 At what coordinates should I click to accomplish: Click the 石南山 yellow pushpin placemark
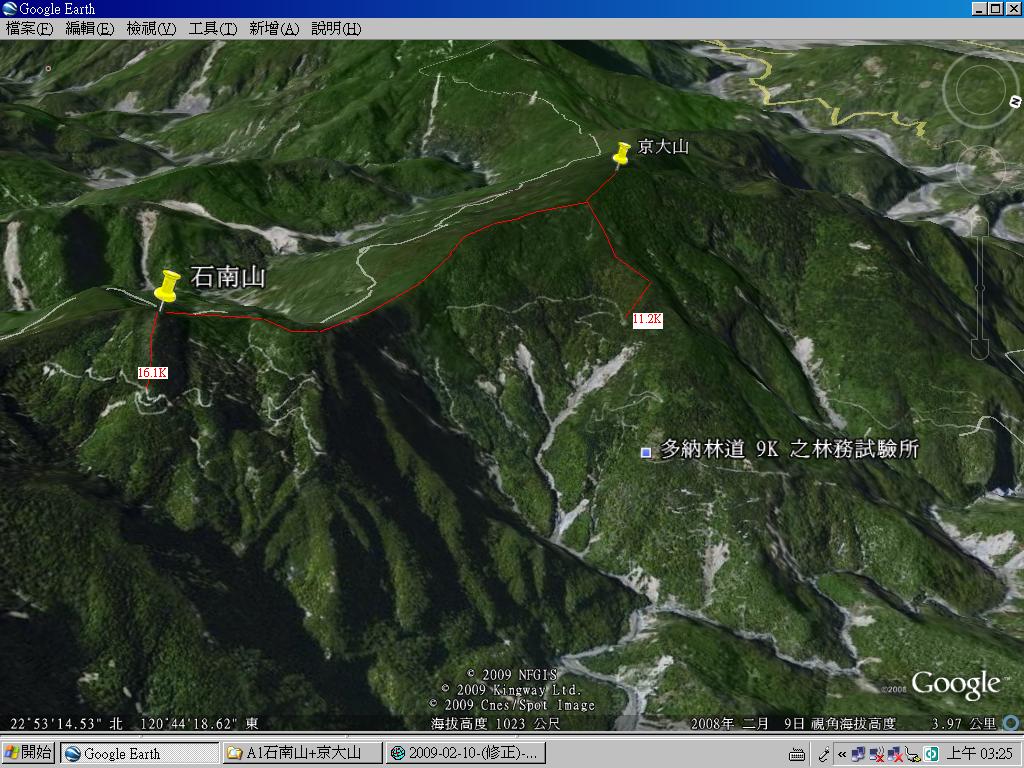pyautogui.click(x=166, y=287)
